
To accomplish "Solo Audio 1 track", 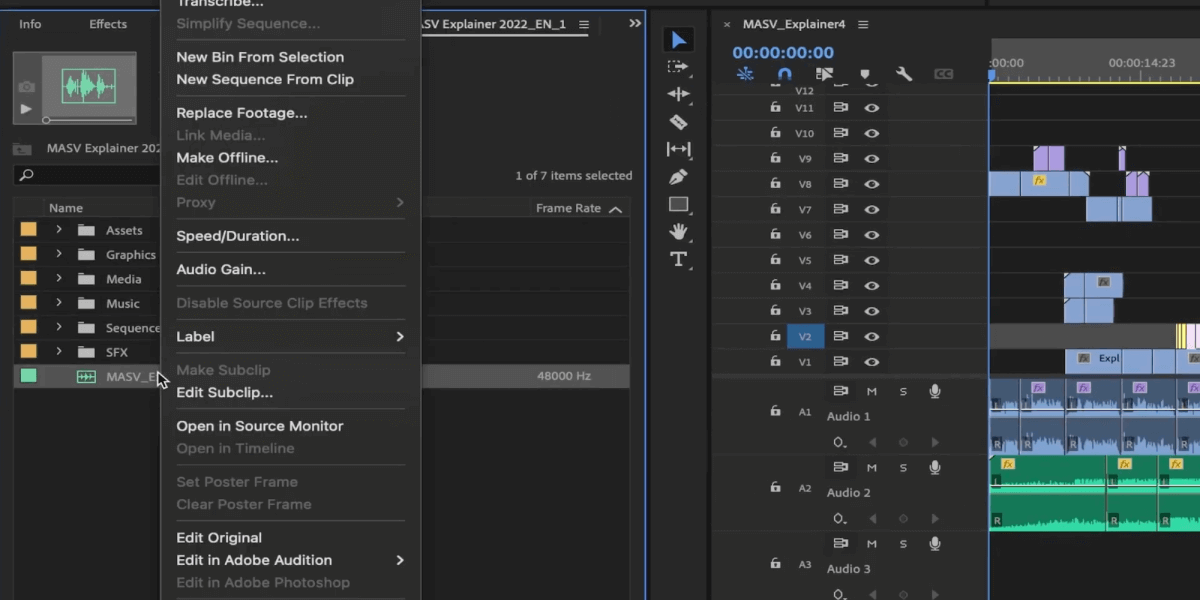I will pyautogui.click(x=903, y=391).
